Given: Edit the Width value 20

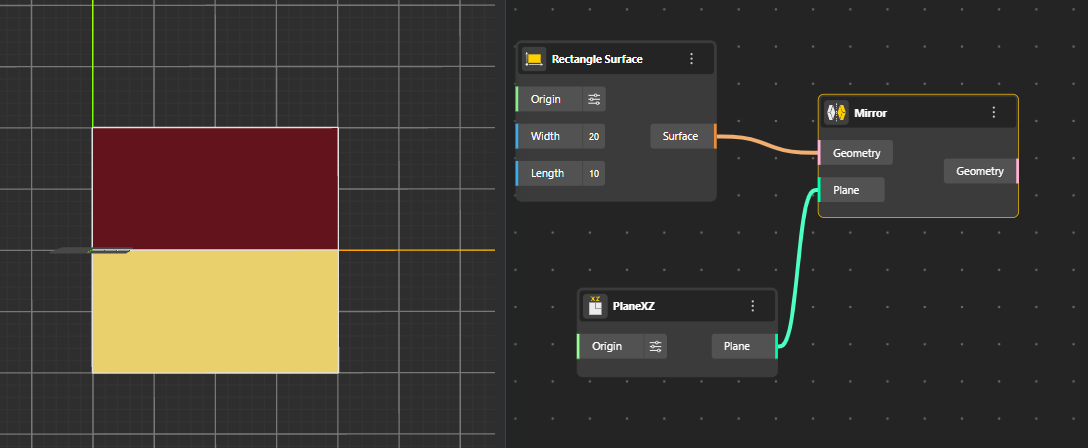Looking at the screenshot, I should coord(594,137).
